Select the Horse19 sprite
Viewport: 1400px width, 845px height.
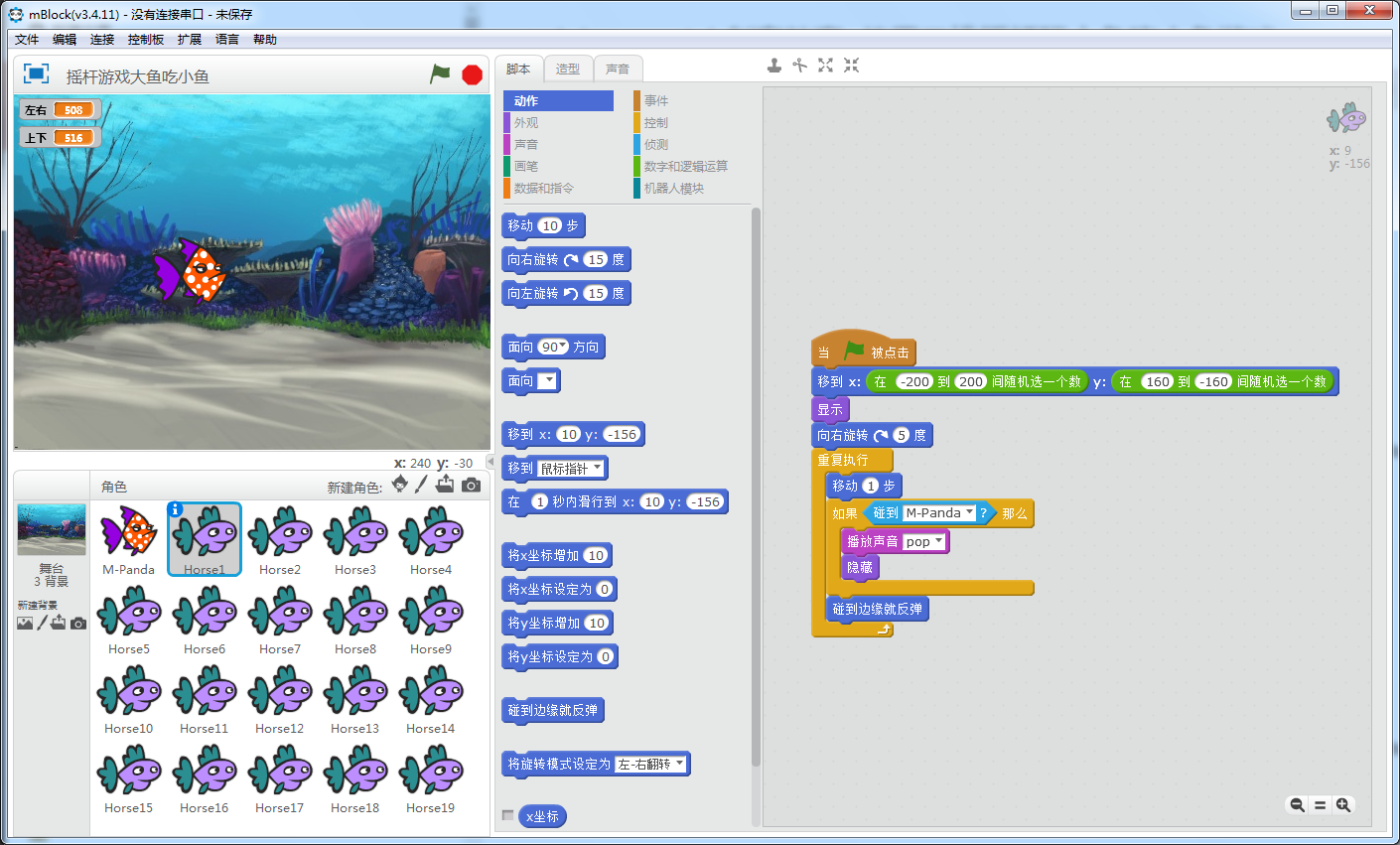[431, 778]
